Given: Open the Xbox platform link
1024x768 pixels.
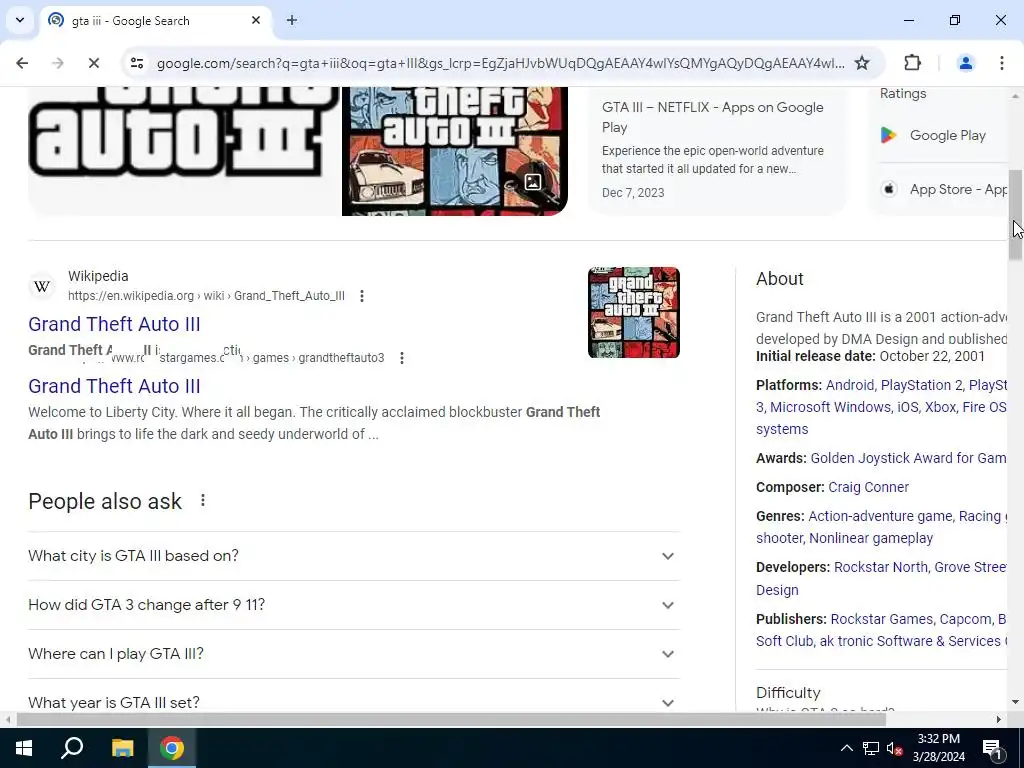Looking at the screenshot, I should 940,407.
